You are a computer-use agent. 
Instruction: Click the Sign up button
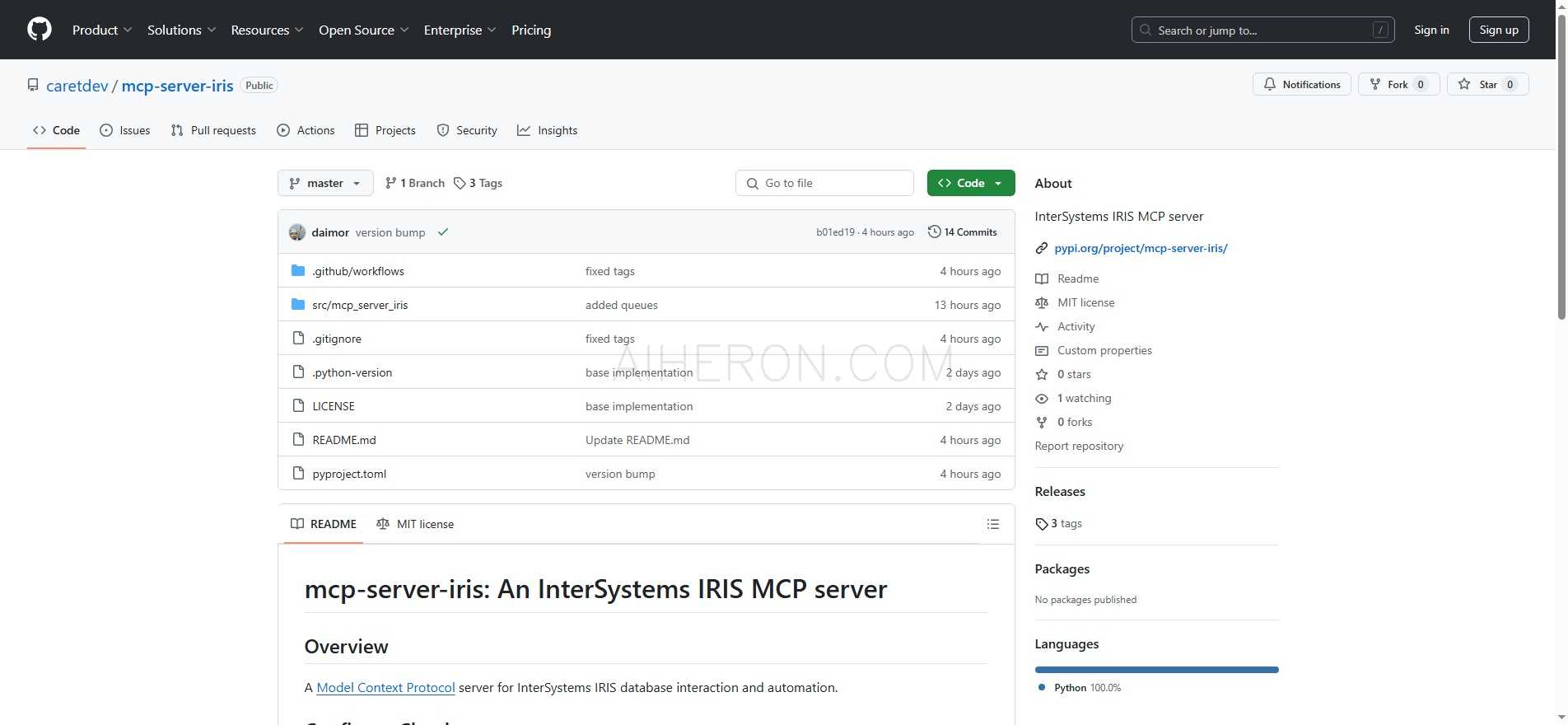tap(1499, 30)
